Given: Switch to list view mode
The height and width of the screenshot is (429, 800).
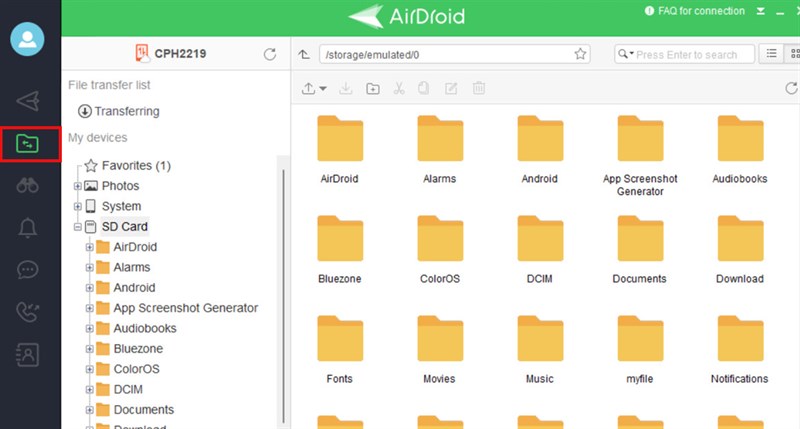Looking at the screenshot, I should 771,54.
